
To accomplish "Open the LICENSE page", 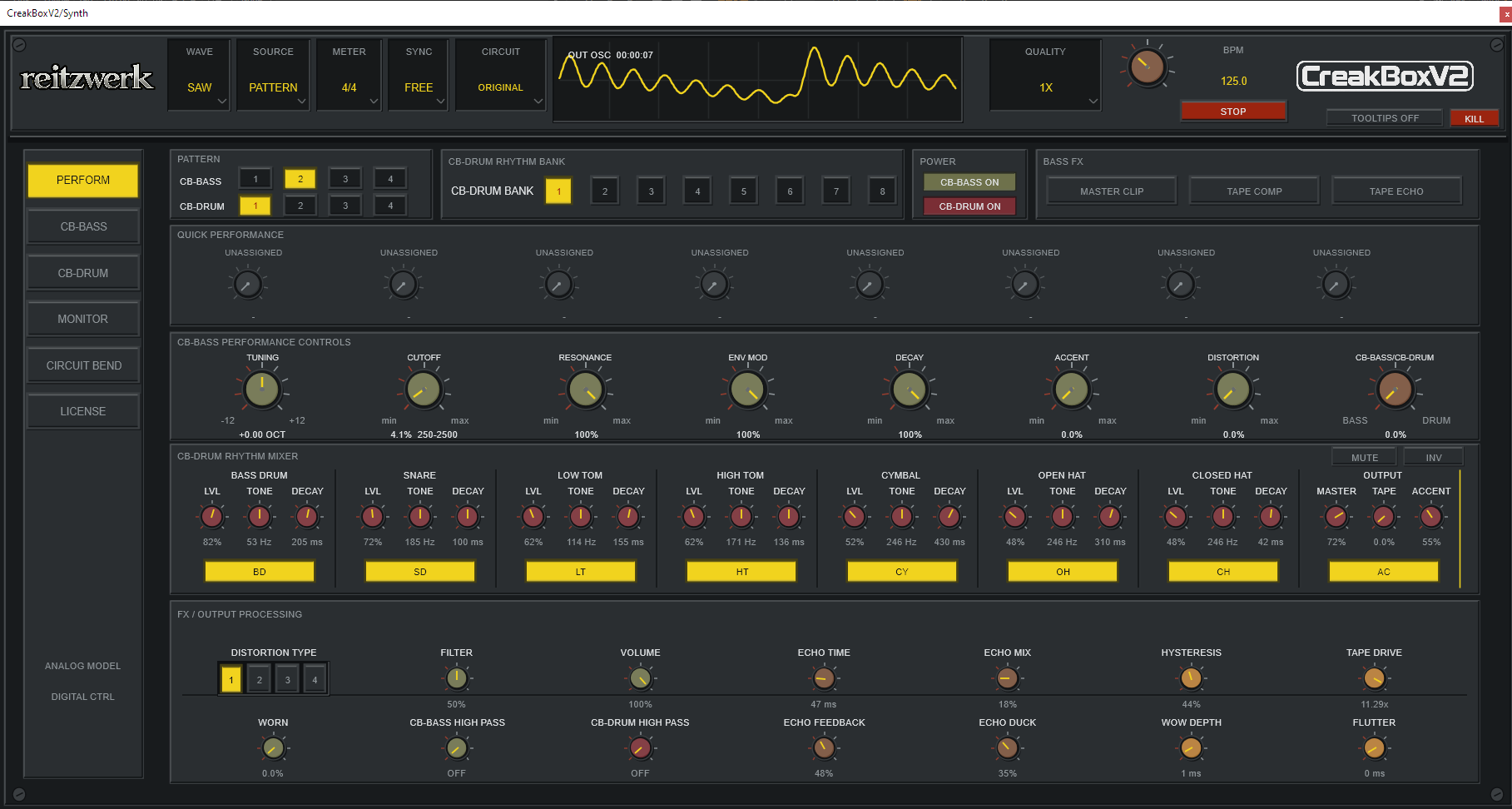I will [x=82, y=411].
